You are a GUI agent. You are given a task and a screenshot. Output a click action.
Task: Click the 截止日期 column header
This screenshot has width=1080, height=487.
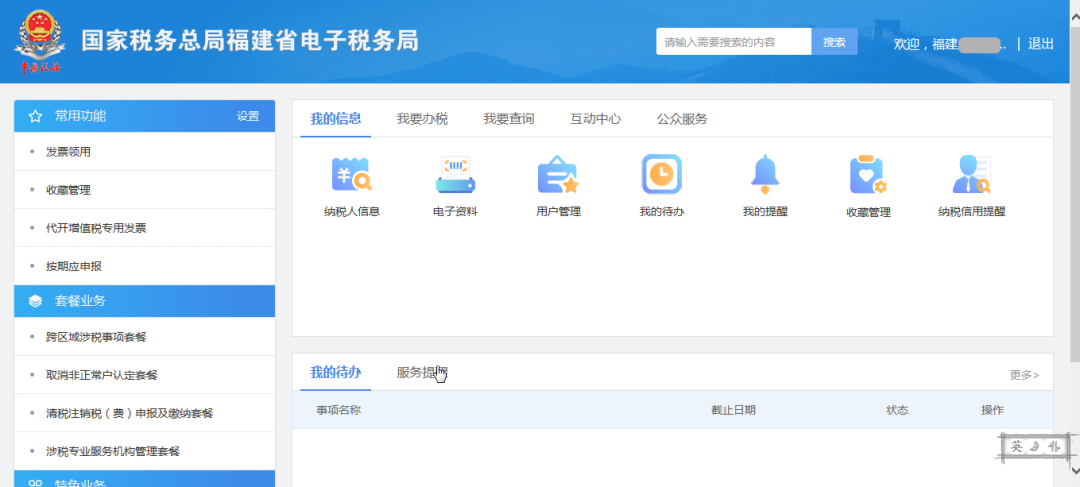[x=734, y=410]
